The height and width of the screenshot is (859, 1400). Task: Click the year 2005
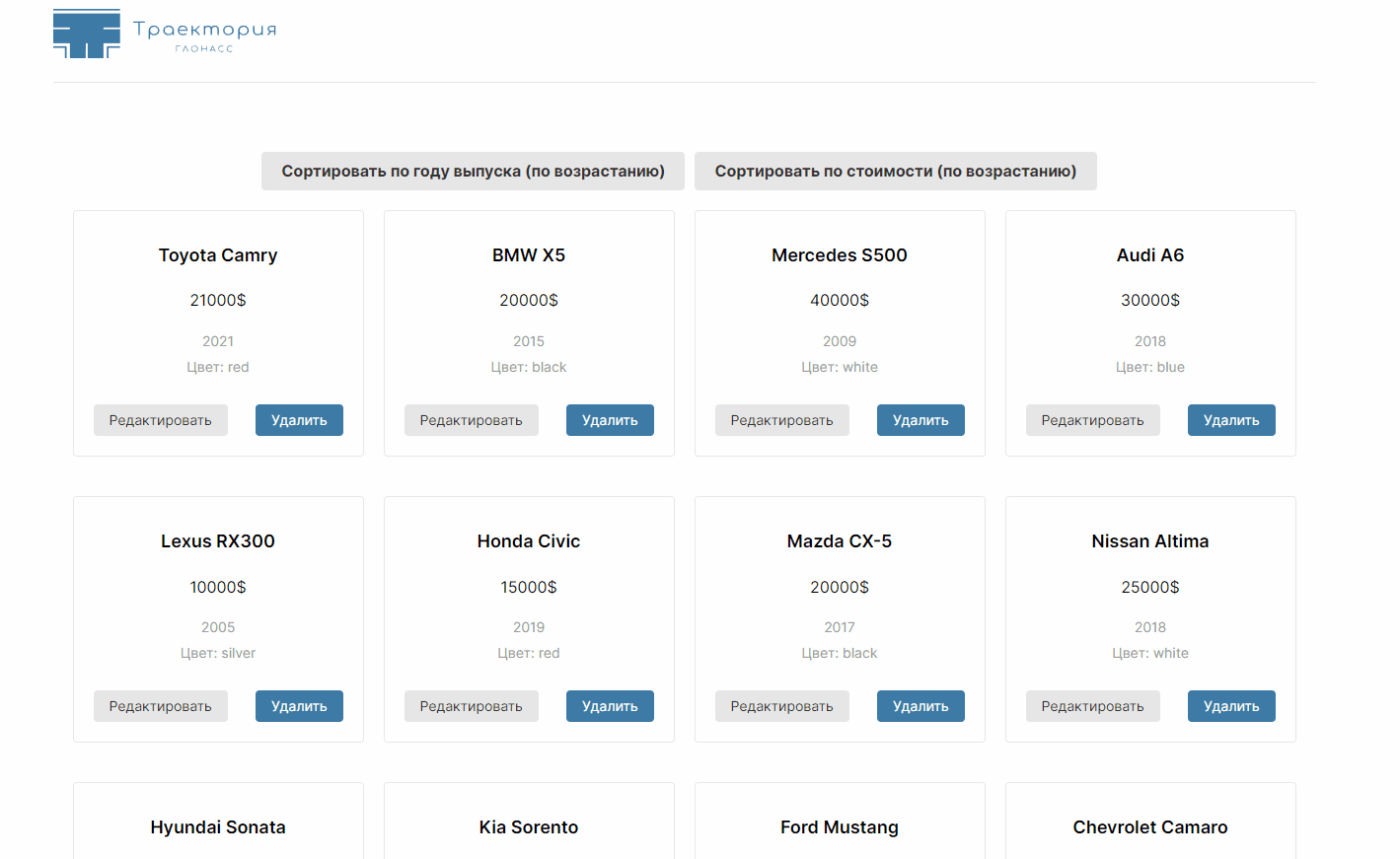point(218,627)
